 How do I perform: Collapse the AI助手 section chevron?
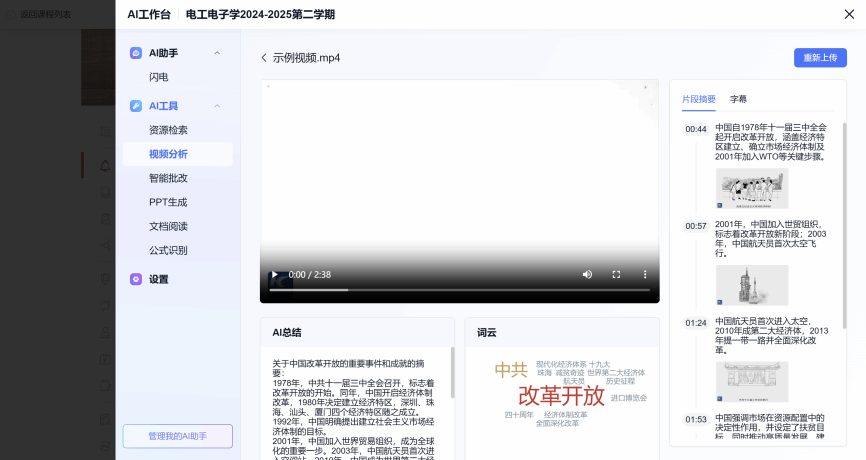pos(217,53)
